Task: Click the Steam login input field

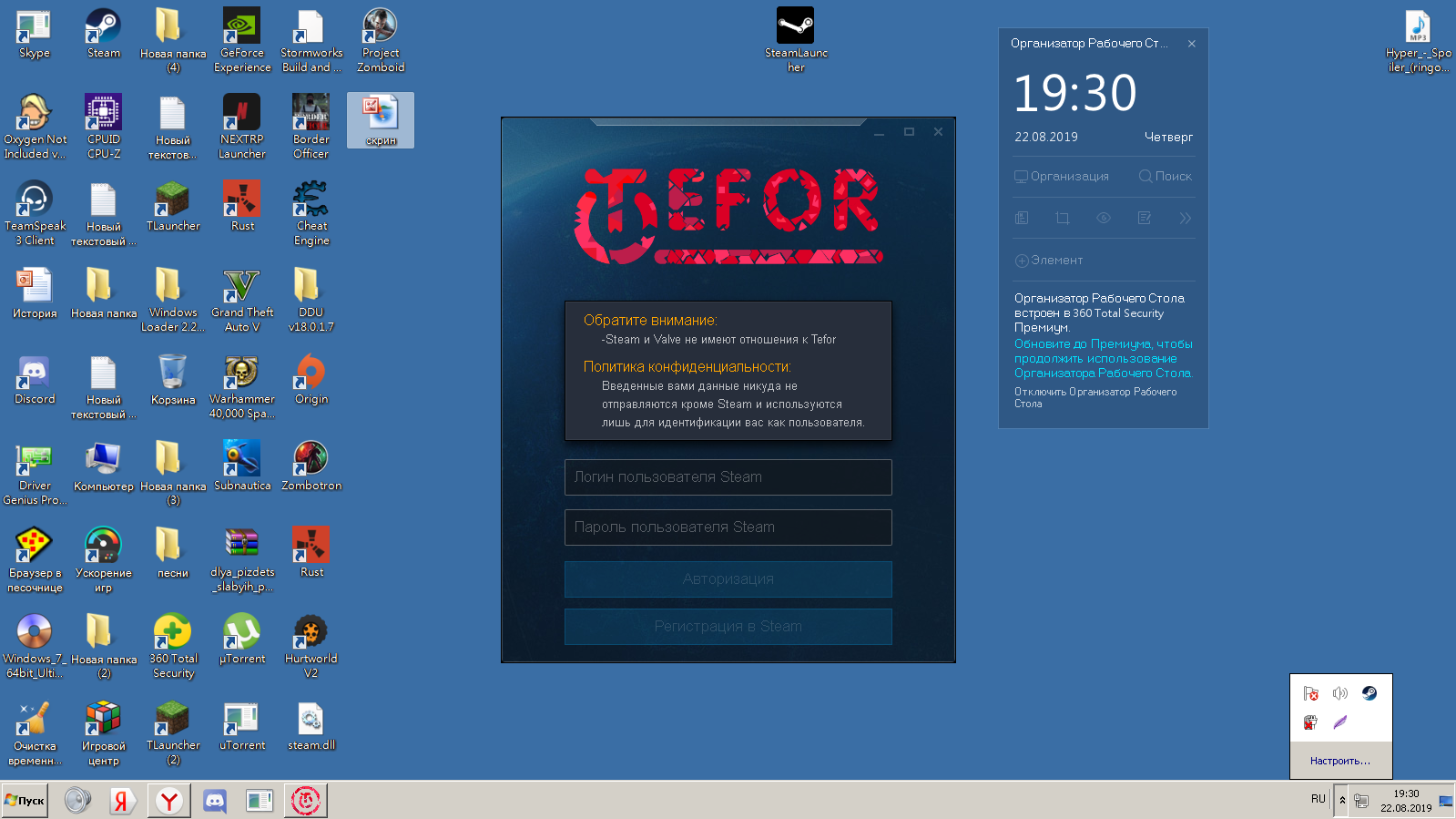Action: [728, 477]
